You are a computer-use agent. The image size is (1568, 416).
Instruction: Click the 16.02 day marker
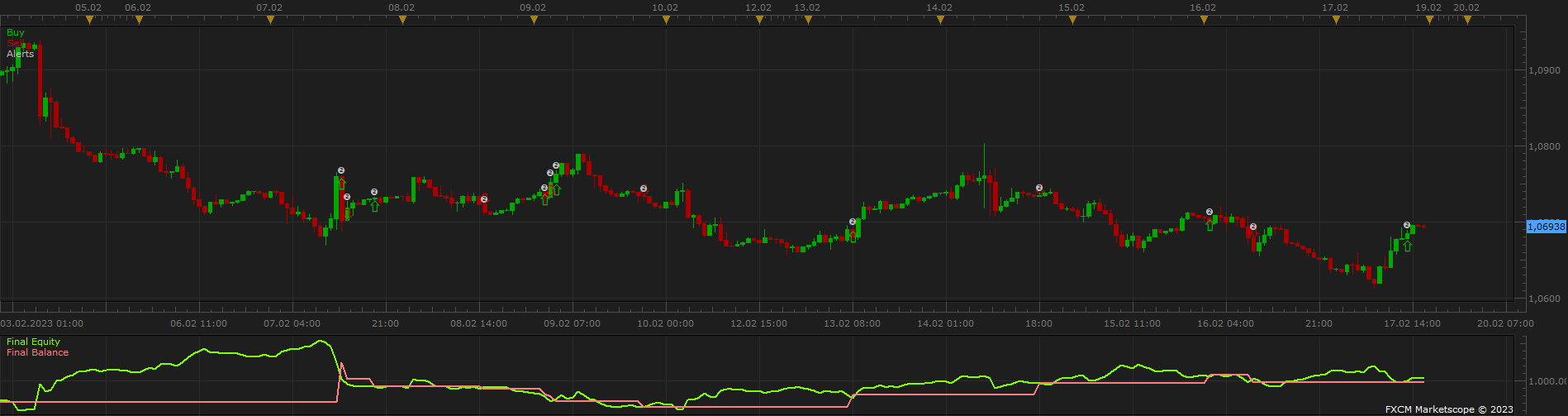pyautogui.click(x=1204, y=20)
